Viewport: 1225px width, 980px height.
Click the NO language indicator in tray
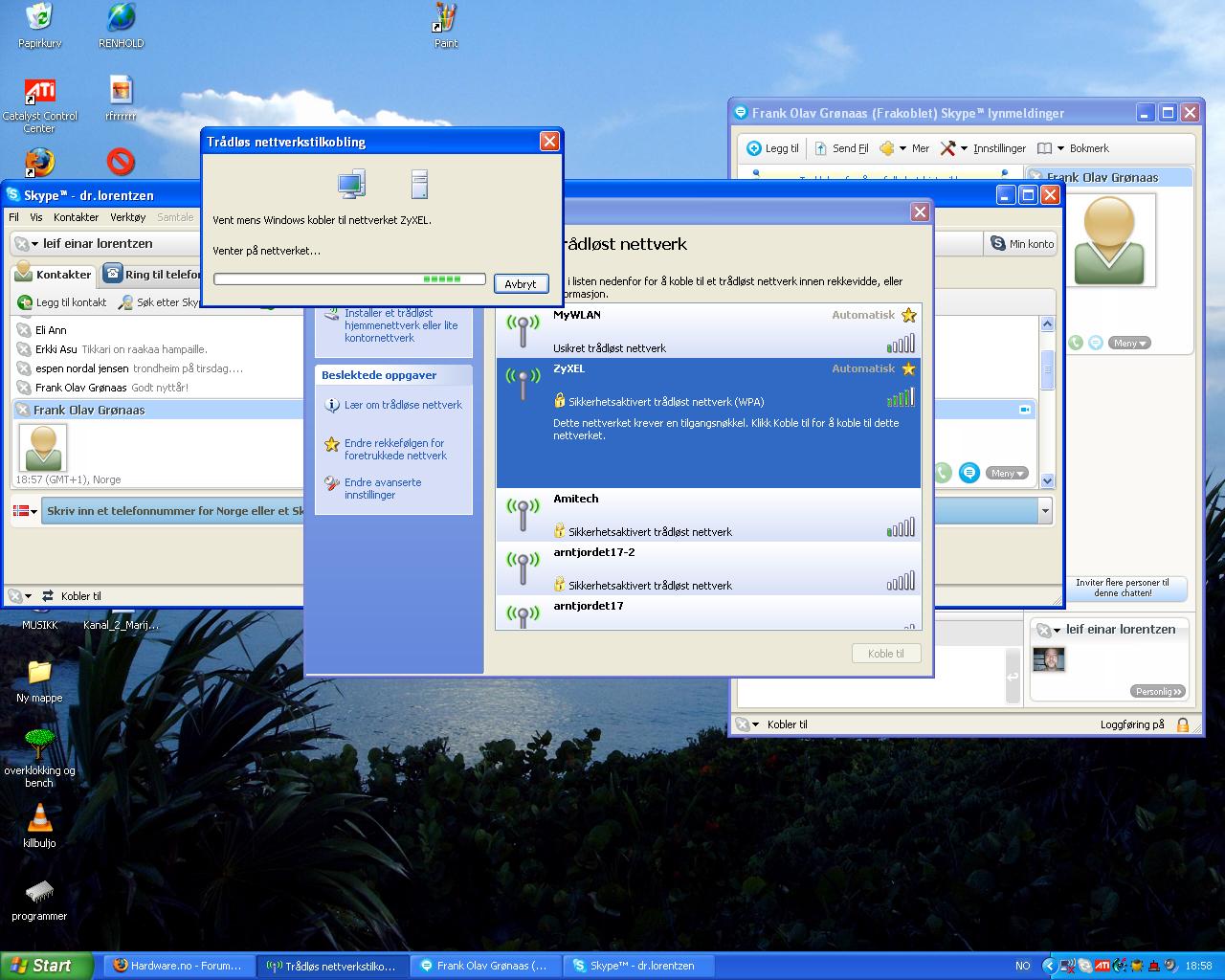click(x=1023, y=966)
